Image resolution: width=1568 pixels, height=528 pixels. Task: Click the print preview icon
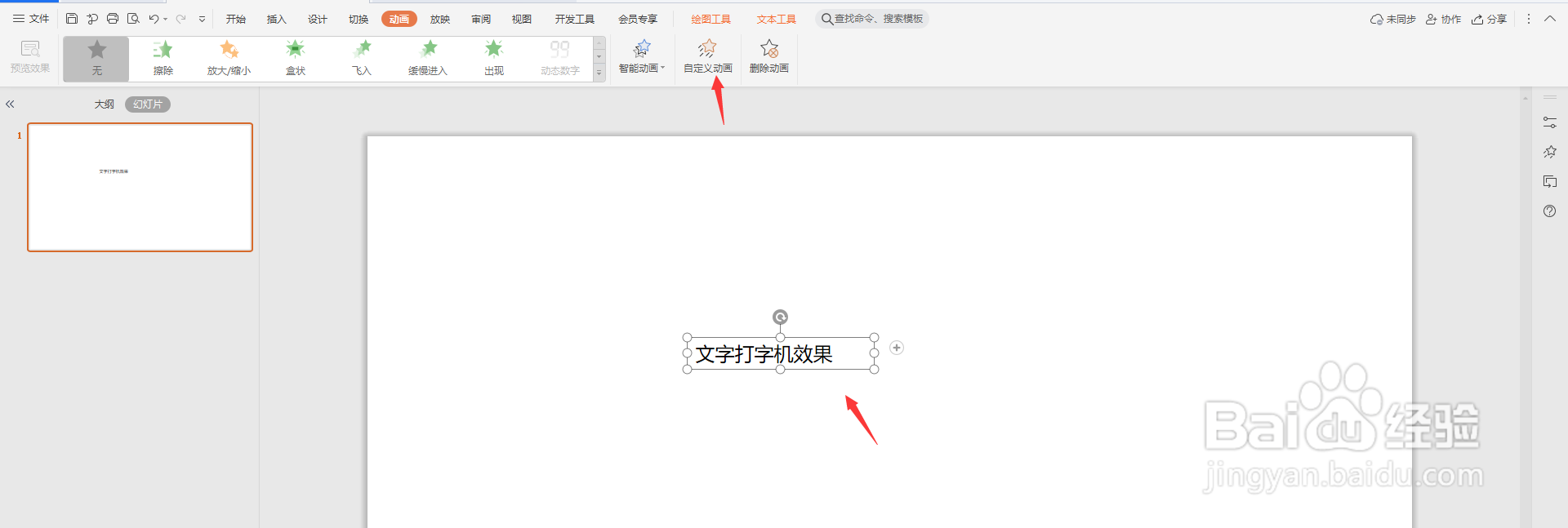133,19
